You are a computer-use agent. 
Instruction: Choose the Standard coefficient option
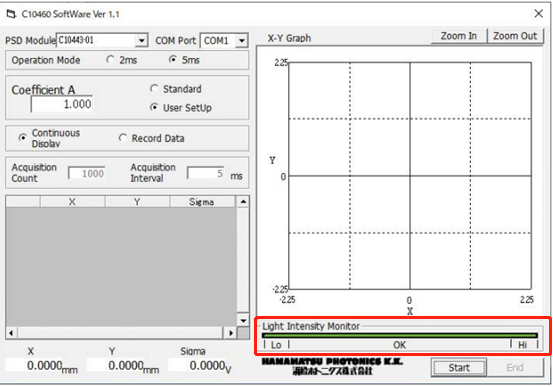point(154,89)
